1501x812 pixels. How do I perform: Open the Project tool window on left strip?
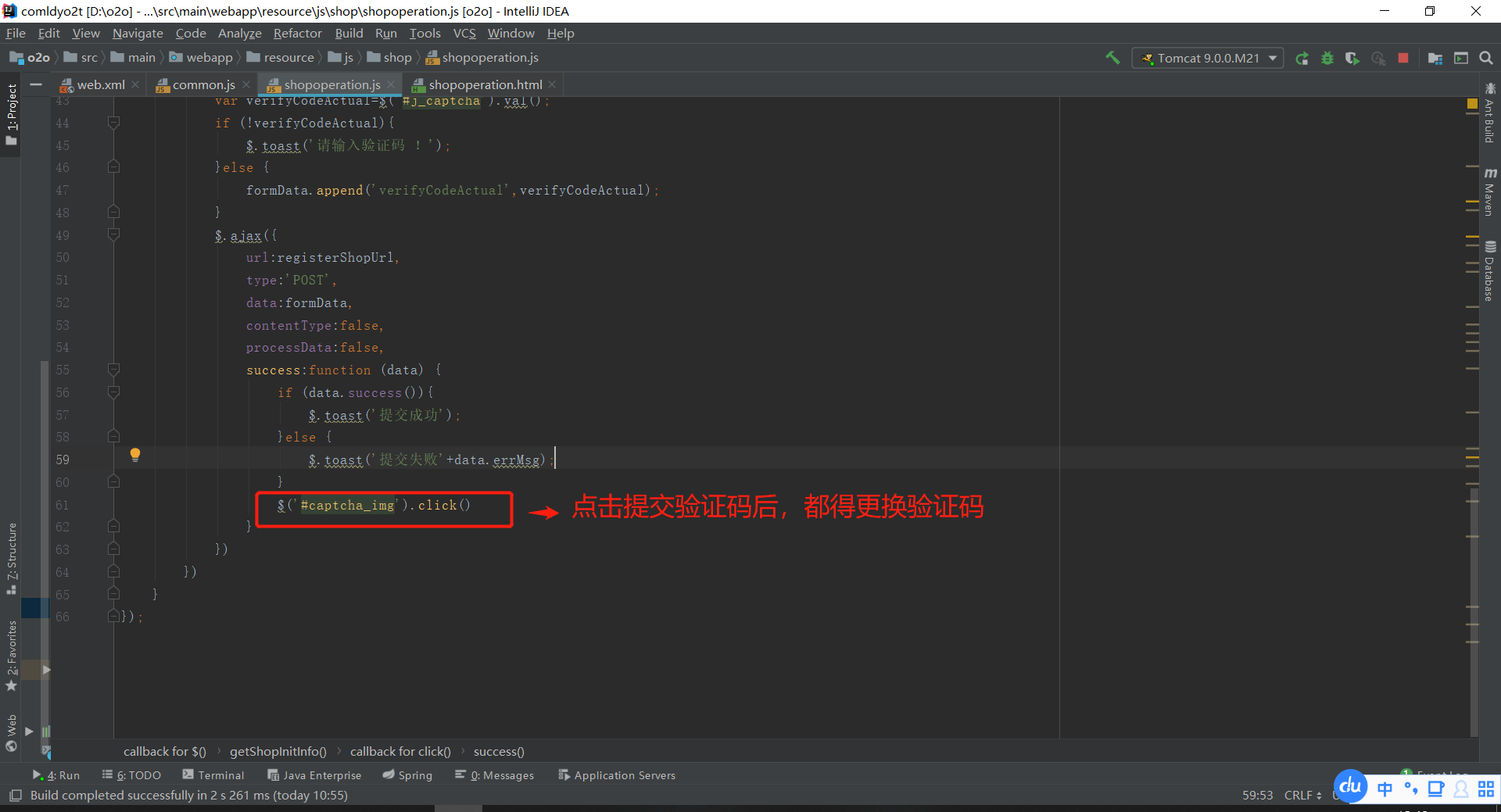pyautogui.click(x=11, y=115)
